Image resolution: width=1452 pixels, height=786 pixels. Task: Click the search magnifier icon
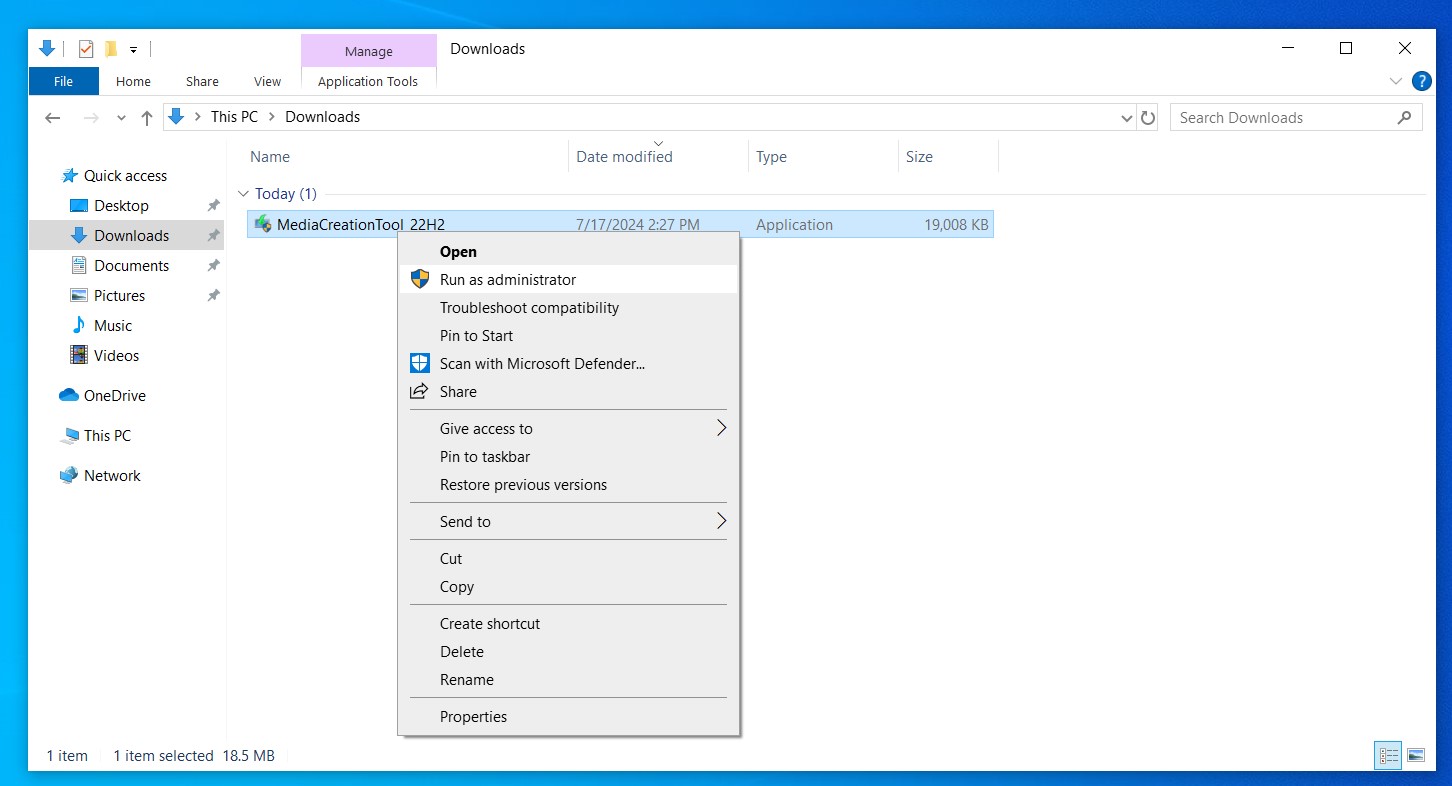[1405, 117]
